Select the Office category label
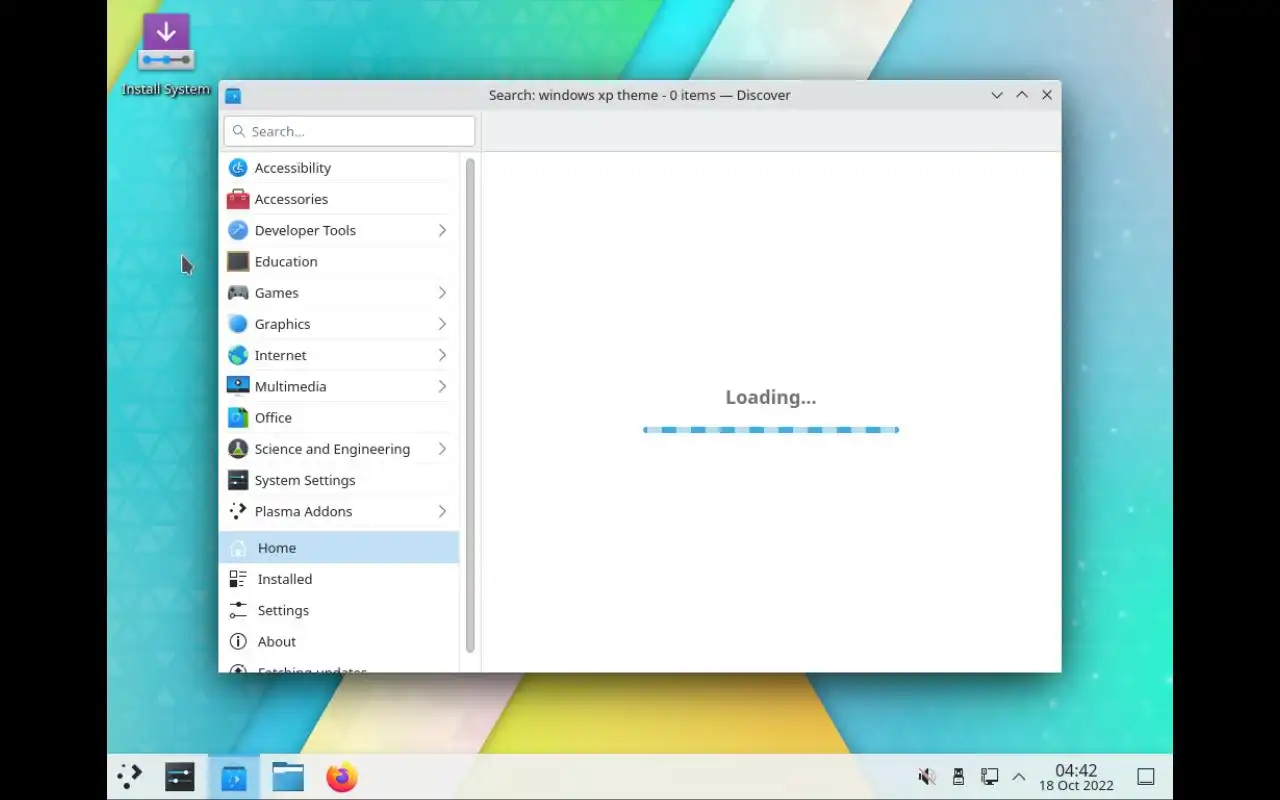This screenshot has width=1280, height=800. 273,418
